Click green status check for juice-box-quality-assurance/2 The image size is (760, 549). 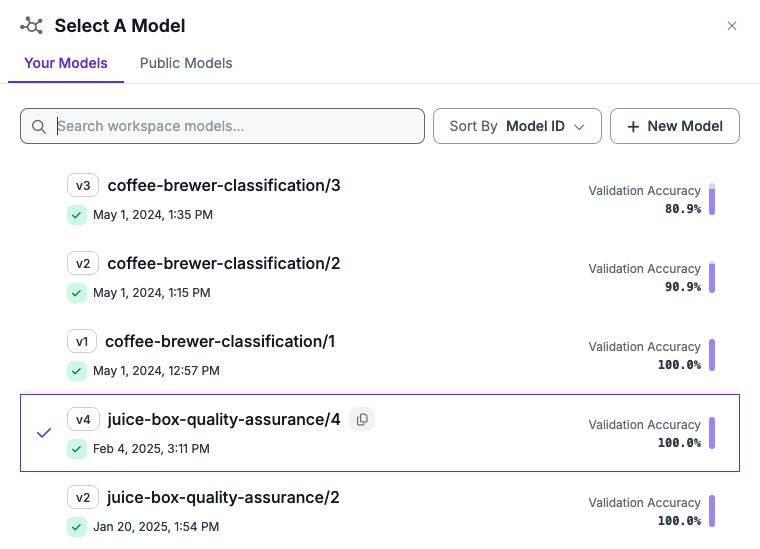76,527
